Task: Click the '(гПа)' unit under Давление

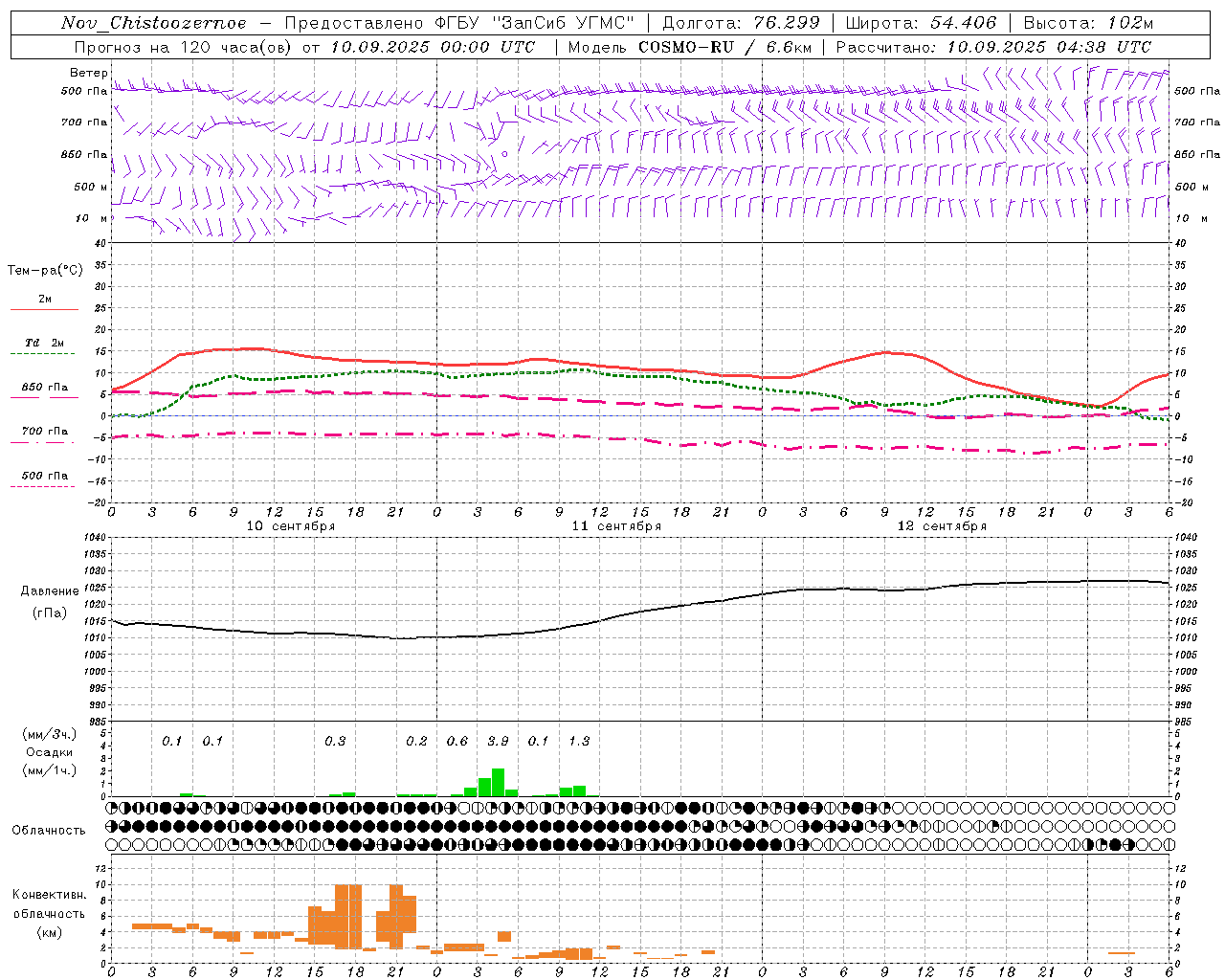Action: pos(50,612)
